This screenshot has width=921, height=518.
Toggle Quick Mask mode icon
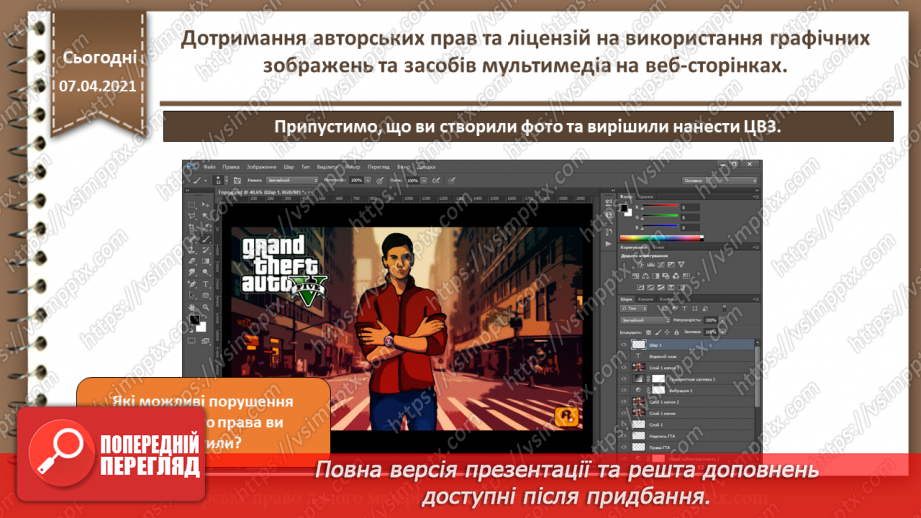[191, 341]
